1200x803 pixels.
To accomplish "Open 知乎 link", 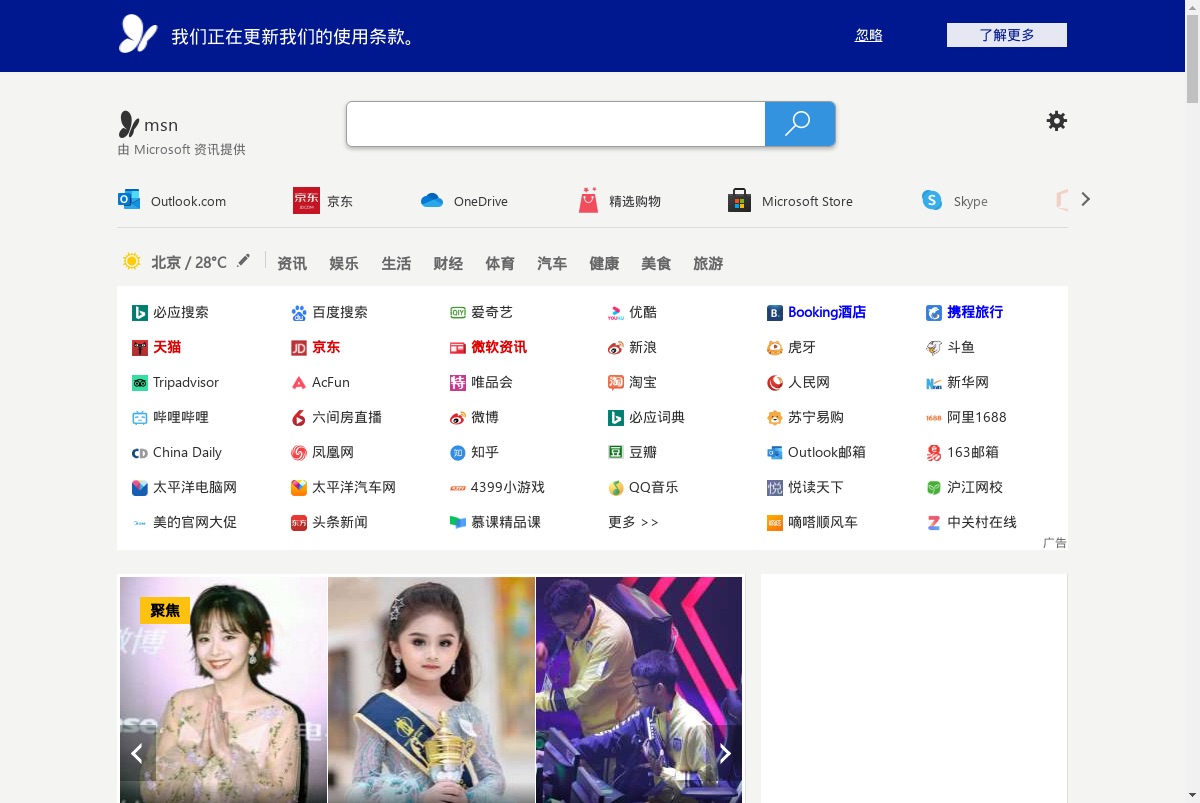I will coord(474,452).
